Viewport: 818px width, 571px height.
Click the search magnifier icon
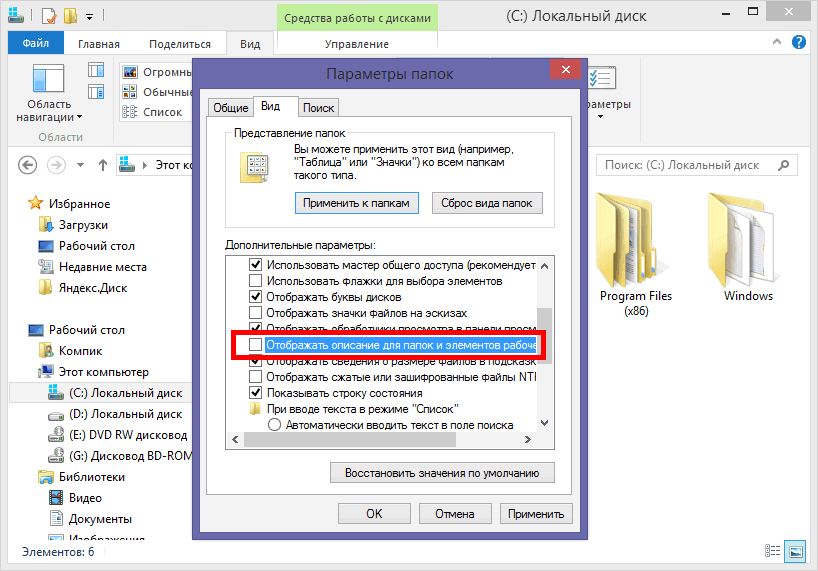click(x=783, y=165)
